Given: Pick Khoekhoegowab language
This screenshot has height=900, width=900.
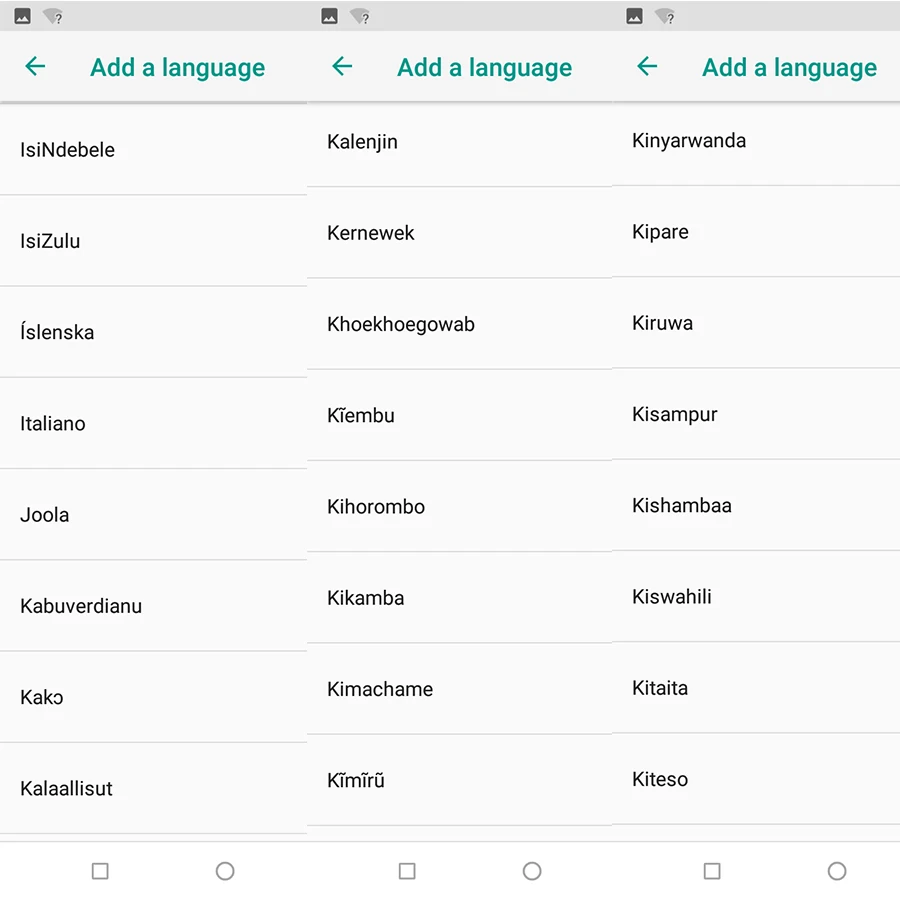Looking at the screenshot, I should [x=459, y=324].
